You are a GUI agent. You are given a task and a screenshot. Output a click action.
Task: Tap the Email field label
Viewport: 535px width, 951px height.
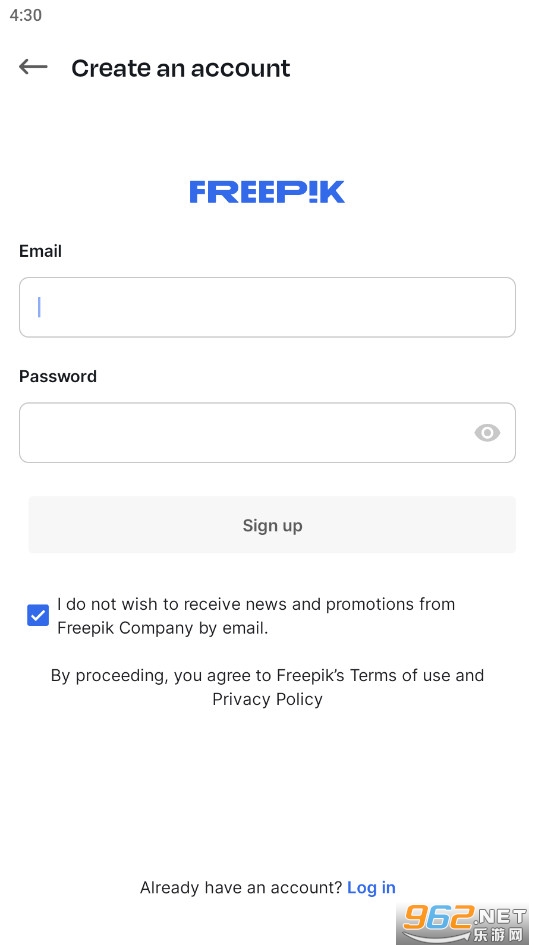(x=41, y=251)
